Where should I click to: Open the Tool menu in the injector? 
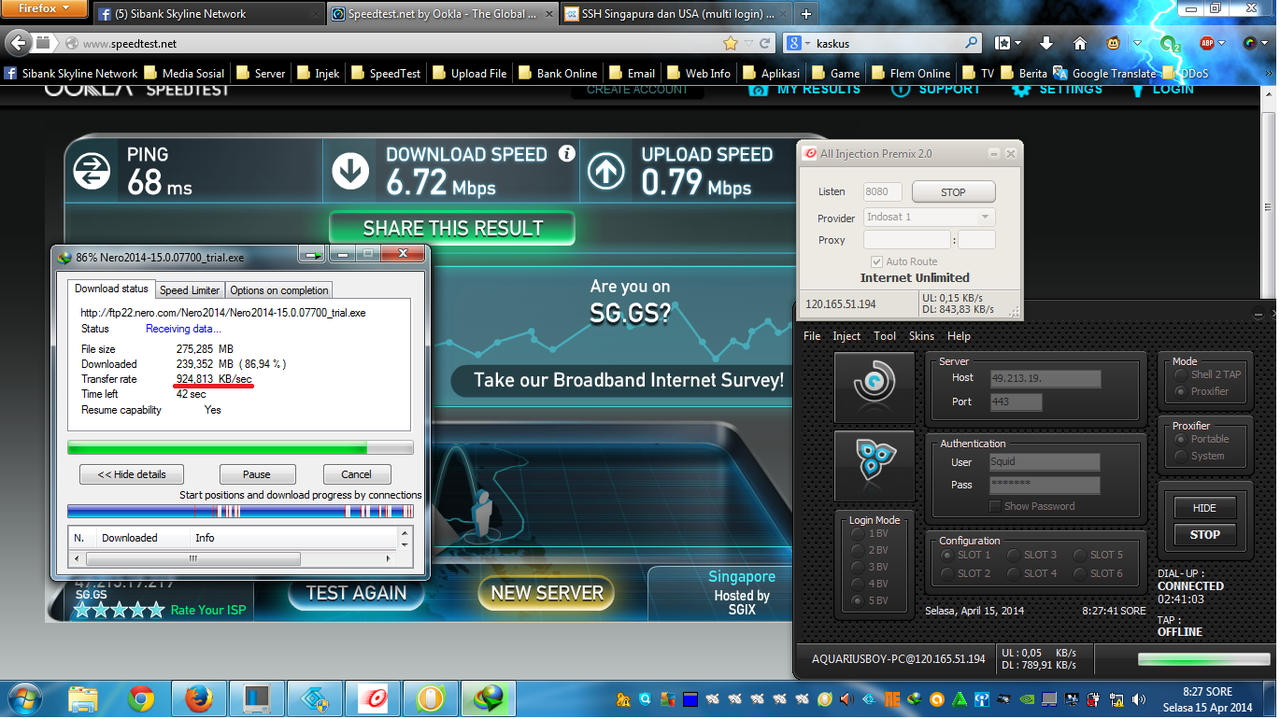[884, 336]
